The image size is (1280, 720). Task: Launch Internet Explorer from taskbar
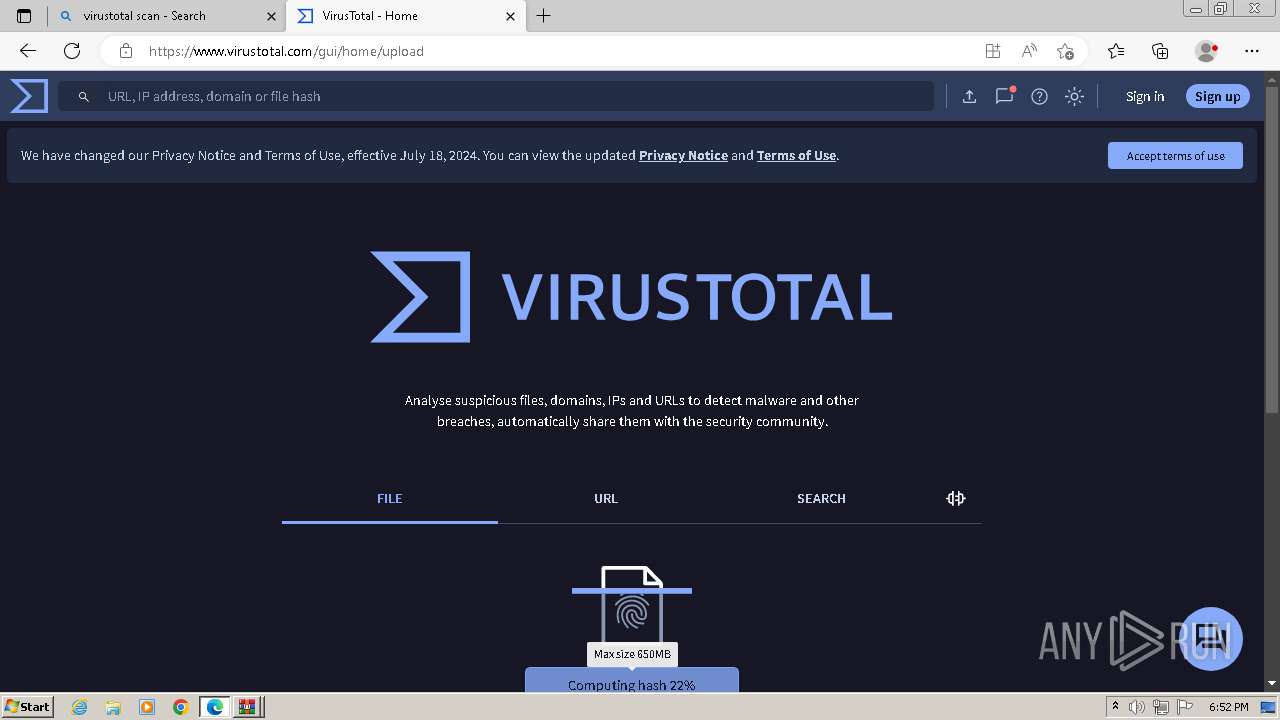coord(80,707)
